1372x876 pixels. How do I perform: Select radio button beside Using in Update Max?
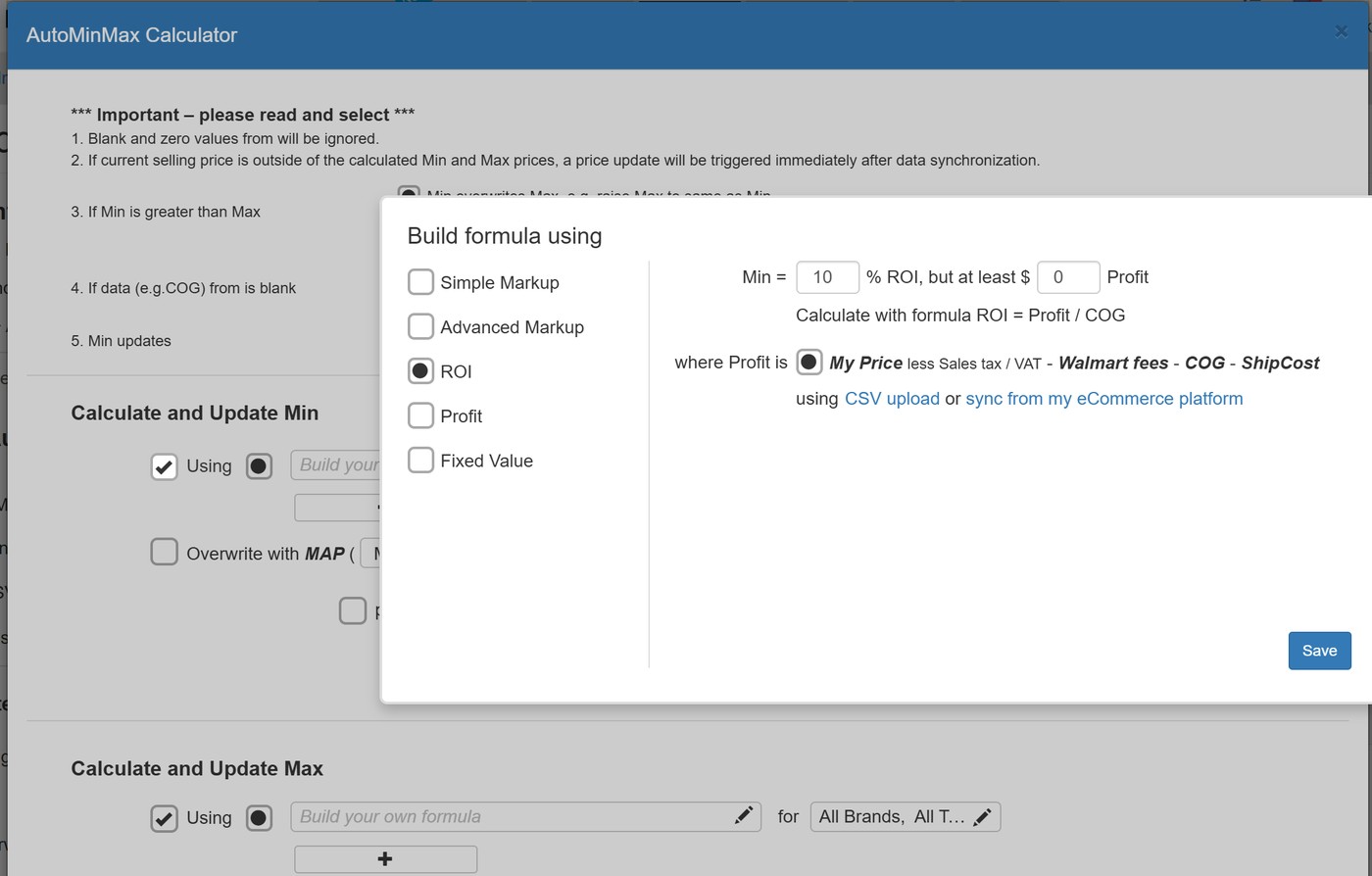click(x=259, y=818)
